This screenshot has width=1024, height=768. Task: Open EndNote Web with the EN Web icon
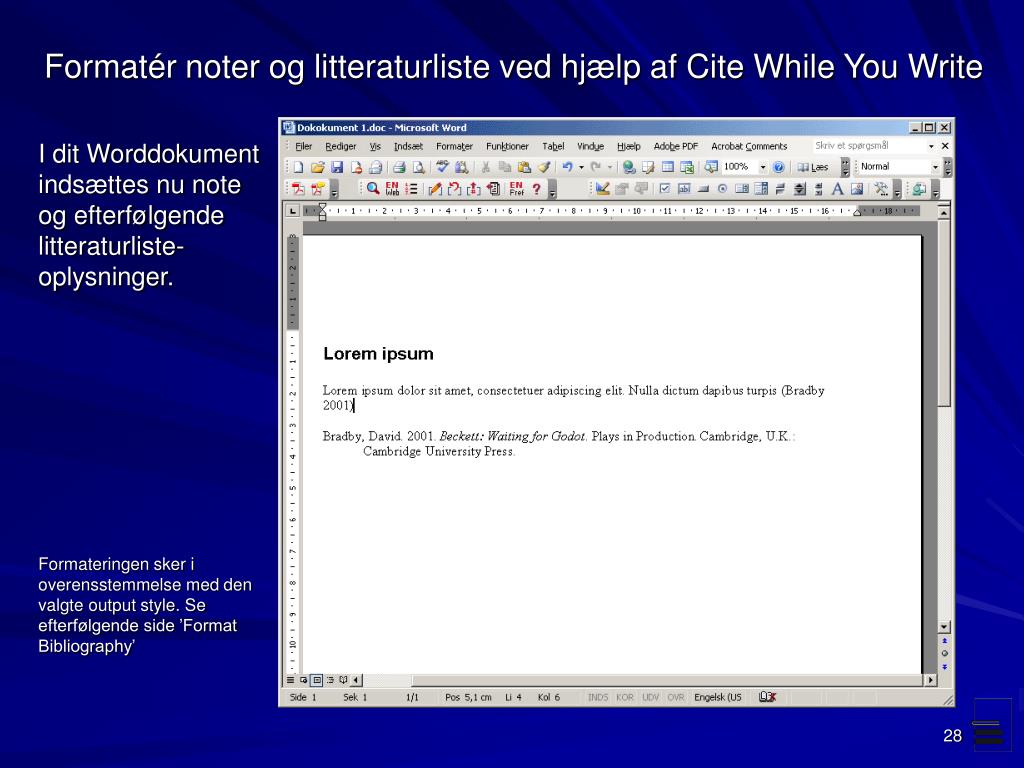392,189
